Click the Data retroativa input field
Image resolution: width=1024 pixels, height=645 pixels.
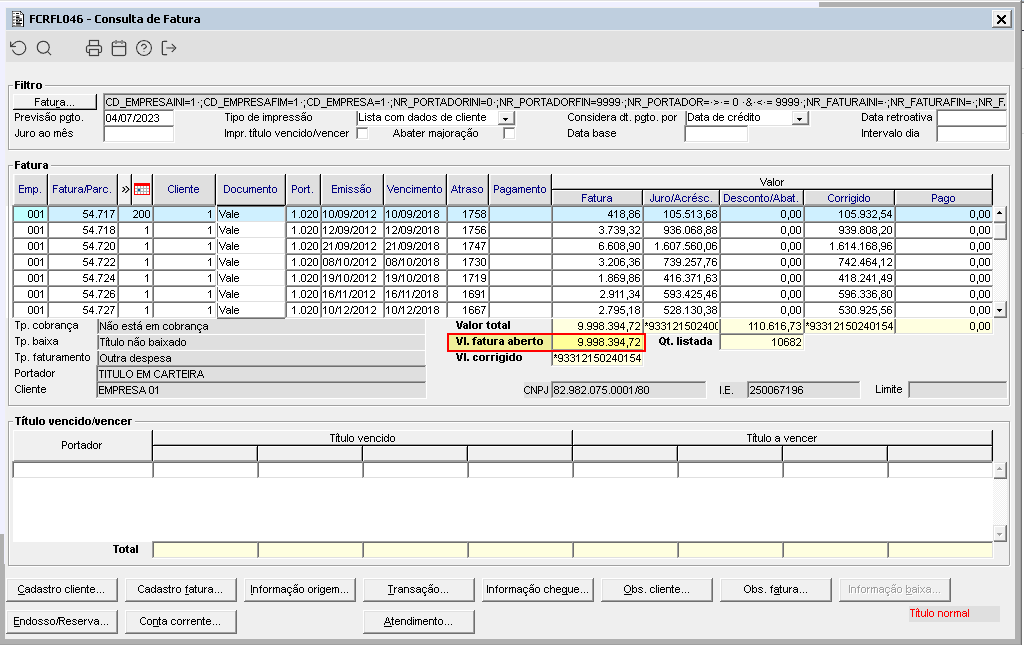[972, 118]
